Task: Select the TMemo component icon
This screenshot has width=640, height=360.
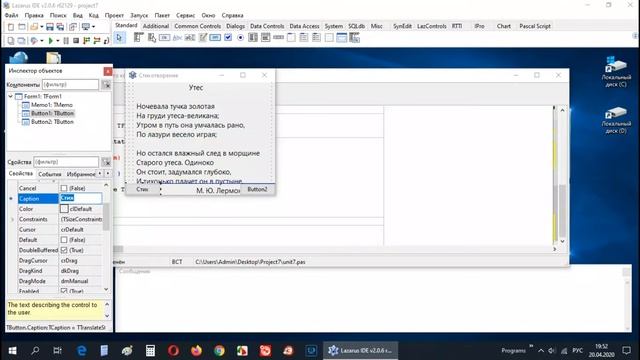Action: pos(202,38)
